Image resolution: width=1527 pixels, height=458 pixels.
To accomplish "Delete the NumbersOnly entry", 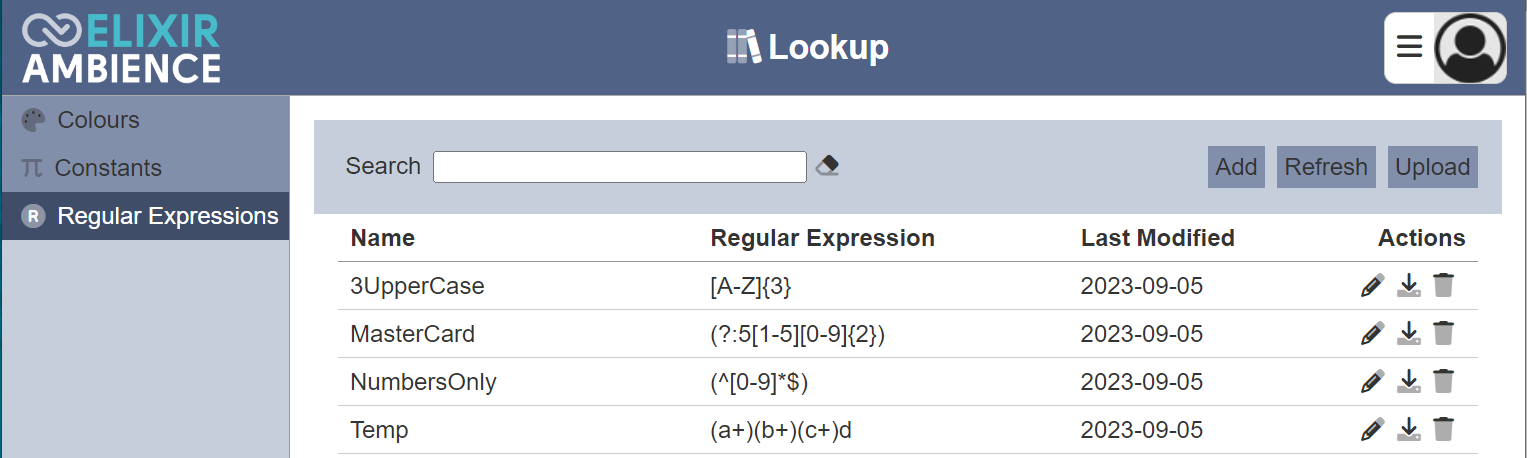I will point(1443,382).
